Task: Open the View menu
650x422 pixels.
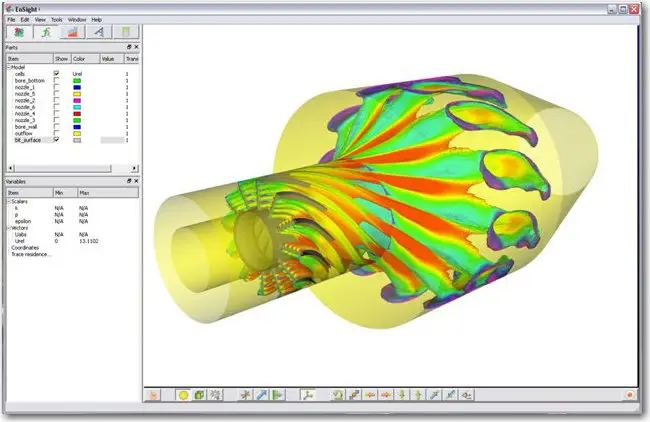Action: tap(40, 19)
